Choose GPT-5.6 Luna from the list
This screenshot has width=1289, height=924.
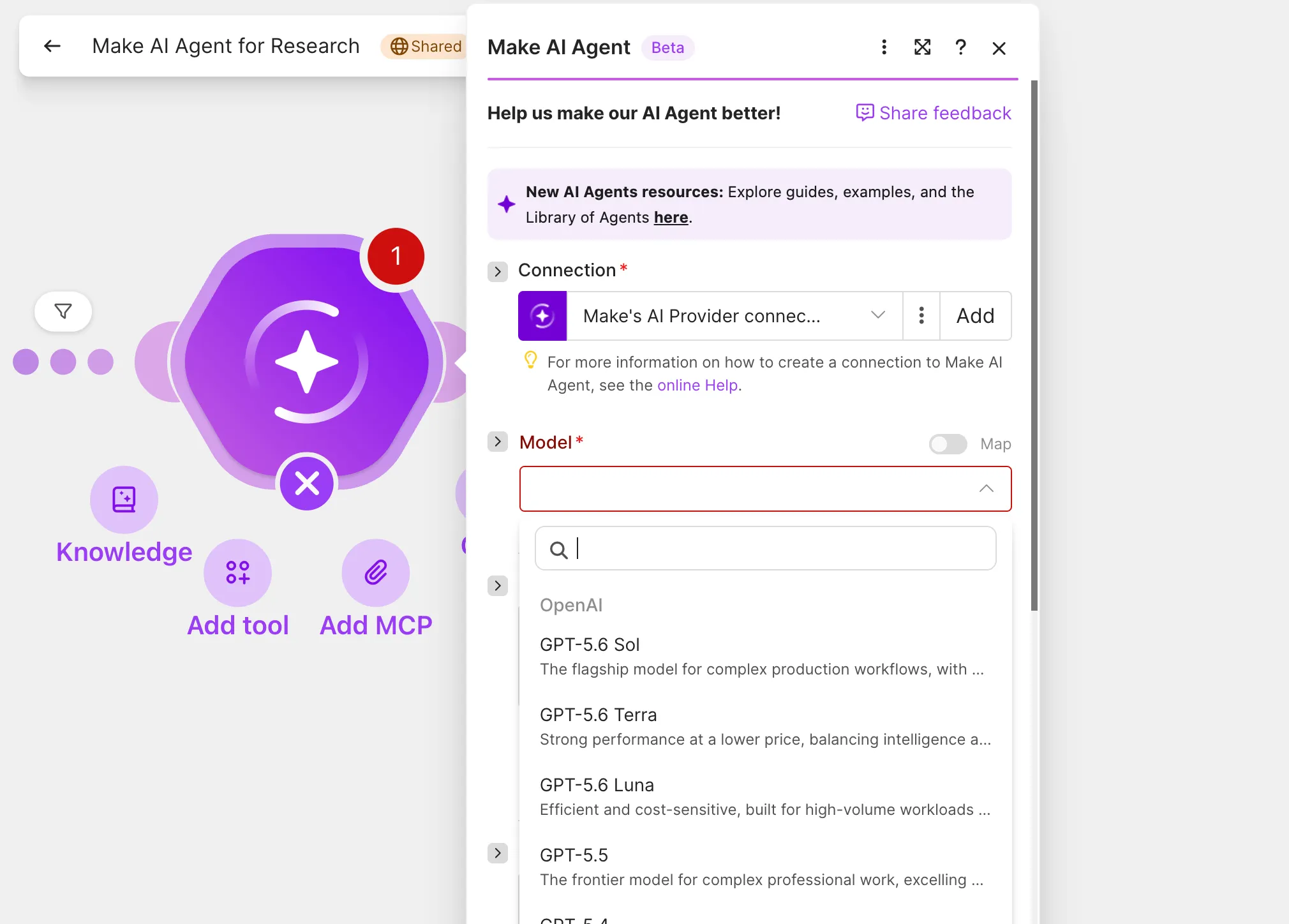[x=765, y=797]
